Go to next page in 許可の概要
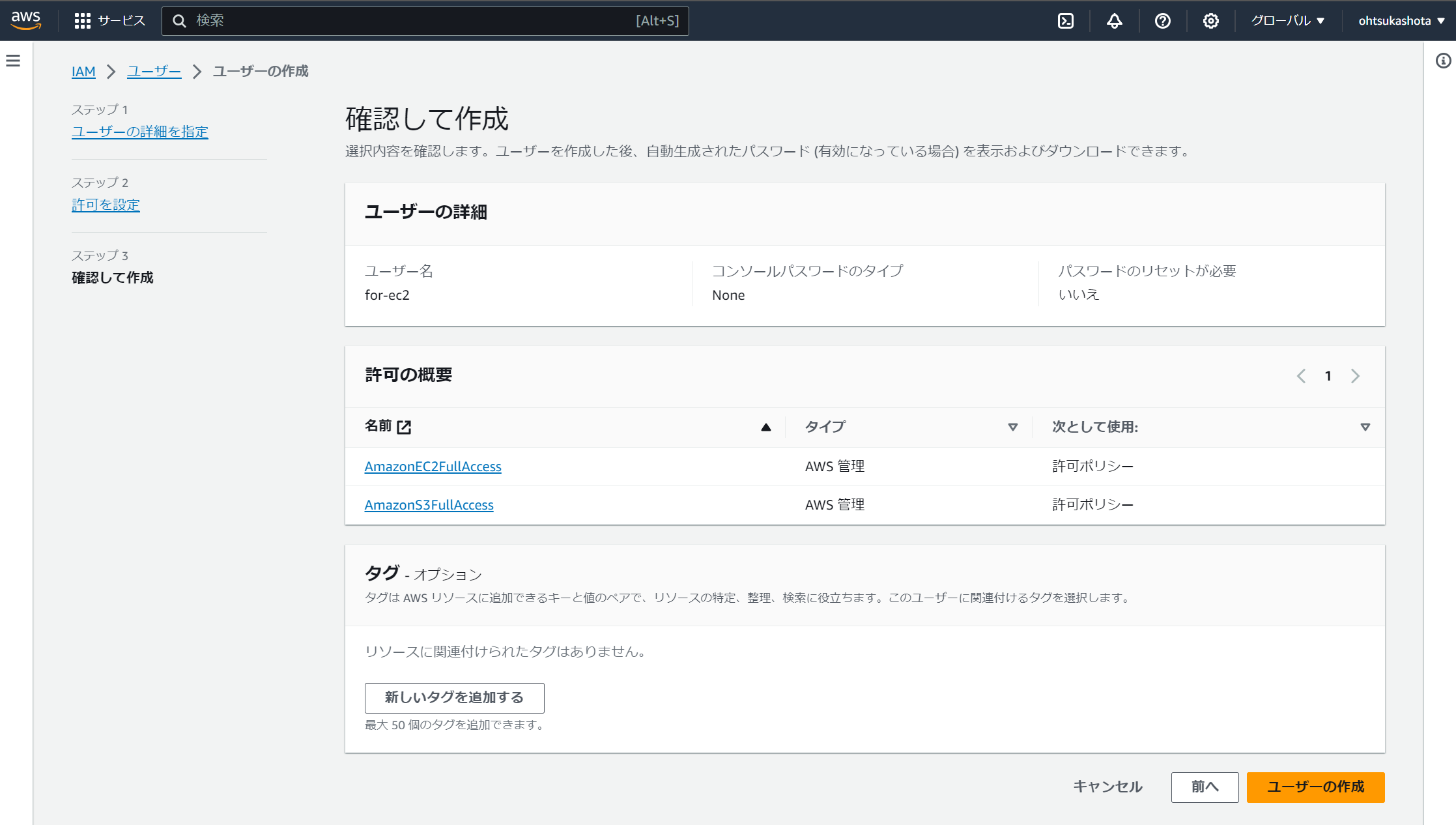 point(1356,376)
